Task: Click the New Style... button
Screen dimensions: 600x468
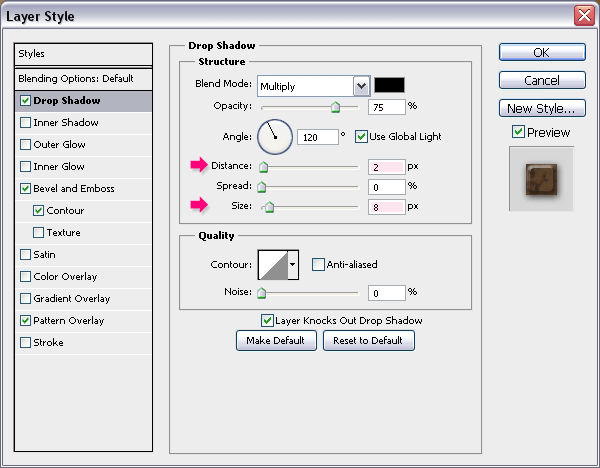Action: [x=542, y=109]
